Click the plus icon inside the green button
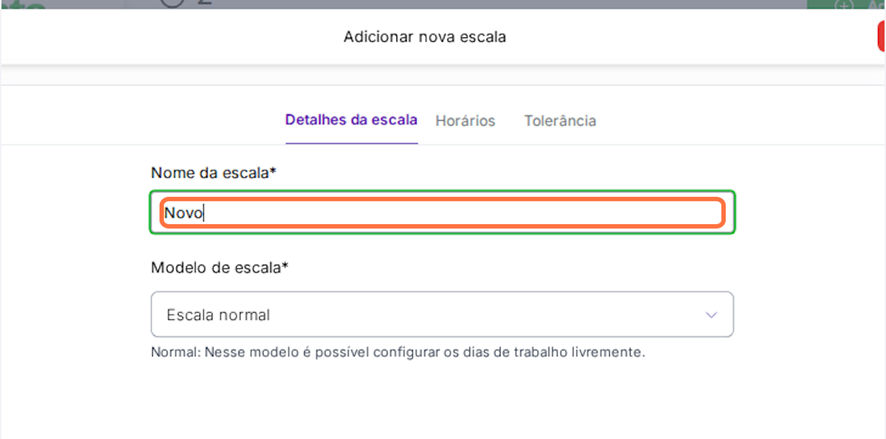Viewport: 886px width, 439px height. 847,4
